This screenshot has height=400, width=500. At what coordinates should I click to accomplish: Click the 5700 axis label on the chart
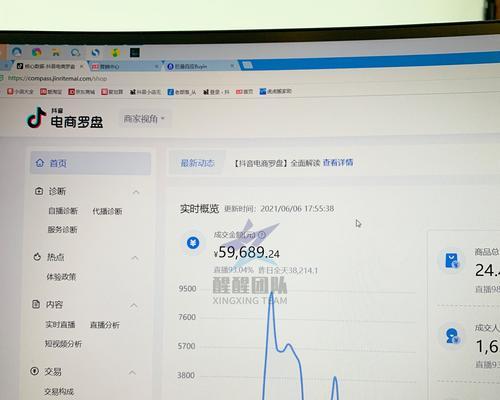click(186, 346)
